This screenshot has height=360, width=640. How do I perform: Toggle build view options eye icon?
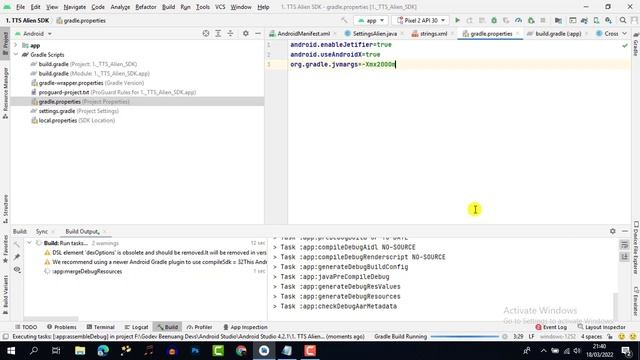tap(17, 269)
